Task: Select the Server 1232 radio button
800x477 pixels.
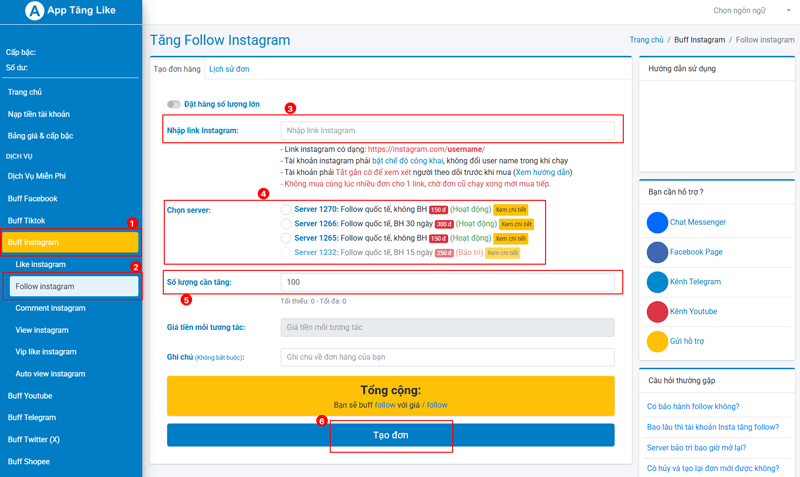Action: point(286,253)
